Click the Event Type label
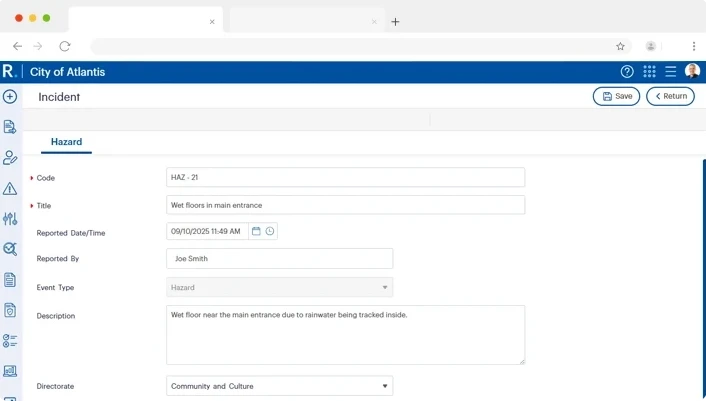This screenshot has height=401, width=706. click(55, 288)
